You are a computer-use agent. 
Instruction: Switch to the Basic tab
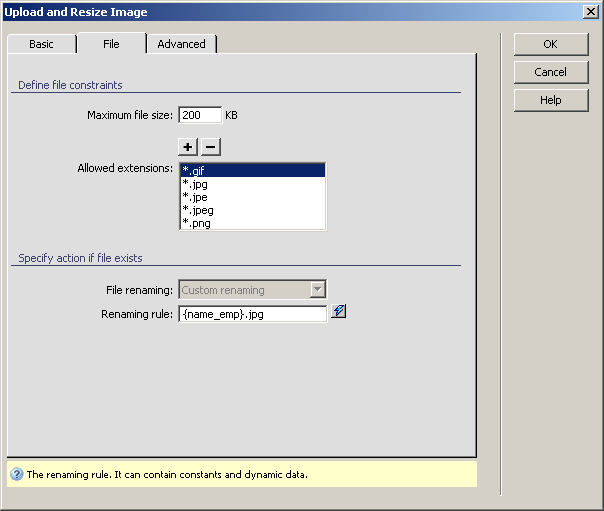(41, 44)
